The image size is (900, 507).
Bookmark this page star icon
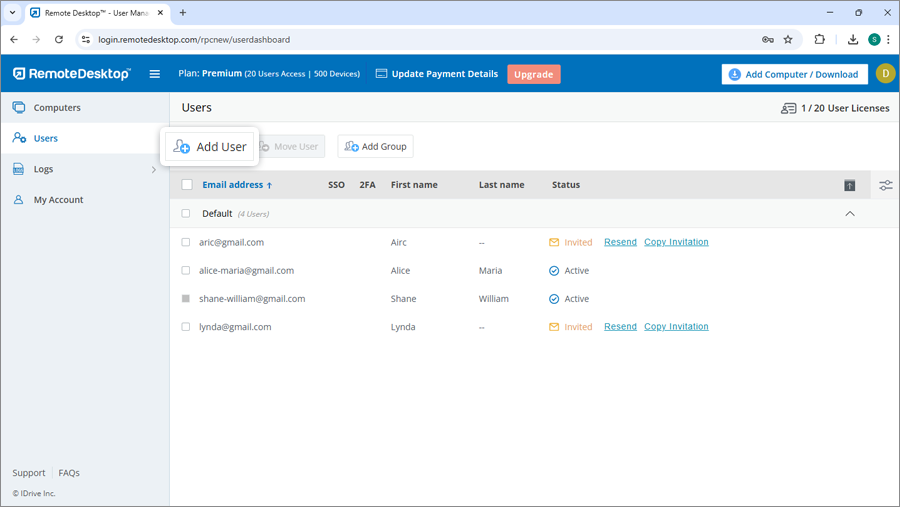(788, 40)
